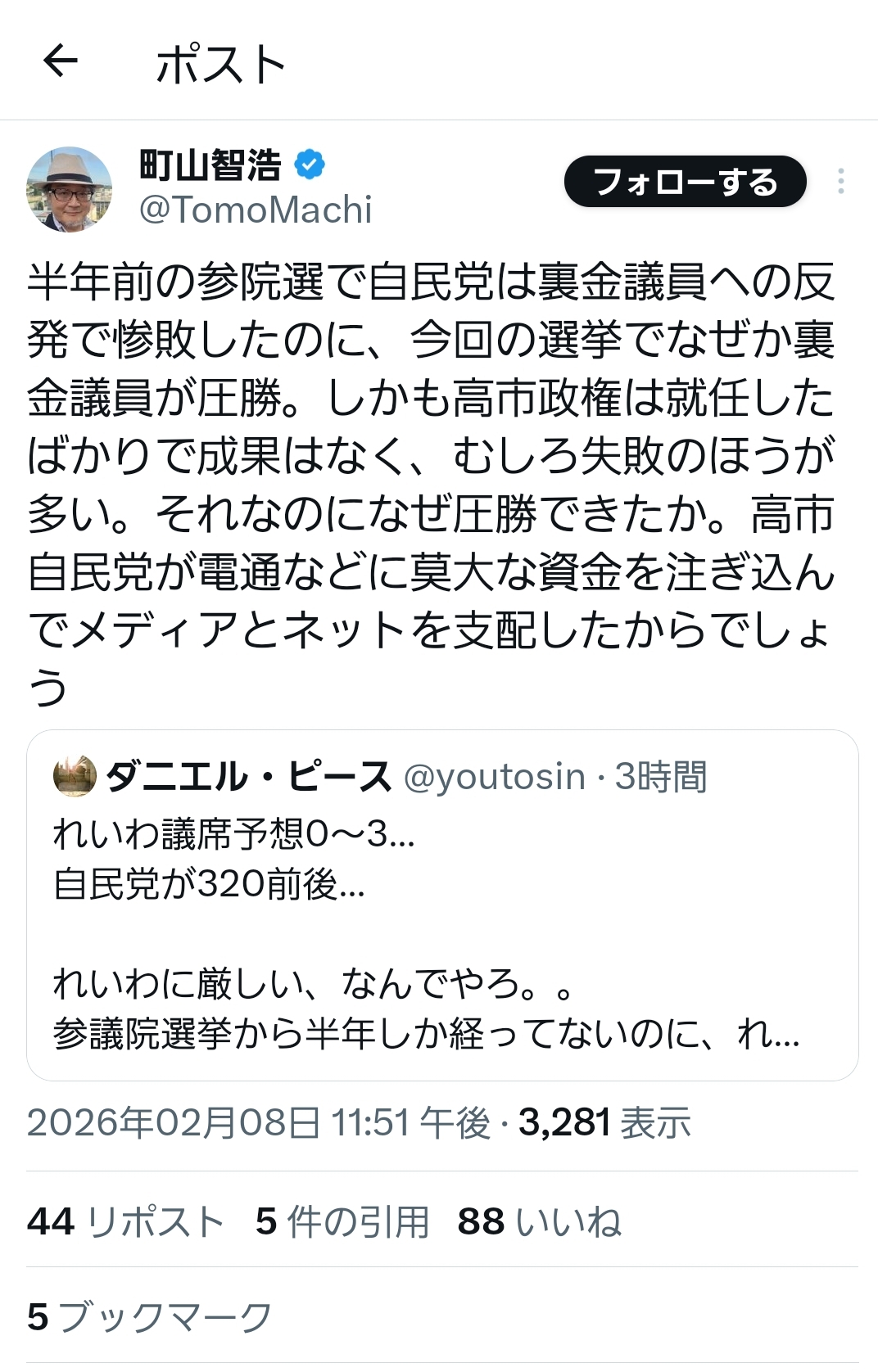View the 88 いいね list
This screenshot has width=878, height=1372.
pyautogui.click(x=539, y=1221)
